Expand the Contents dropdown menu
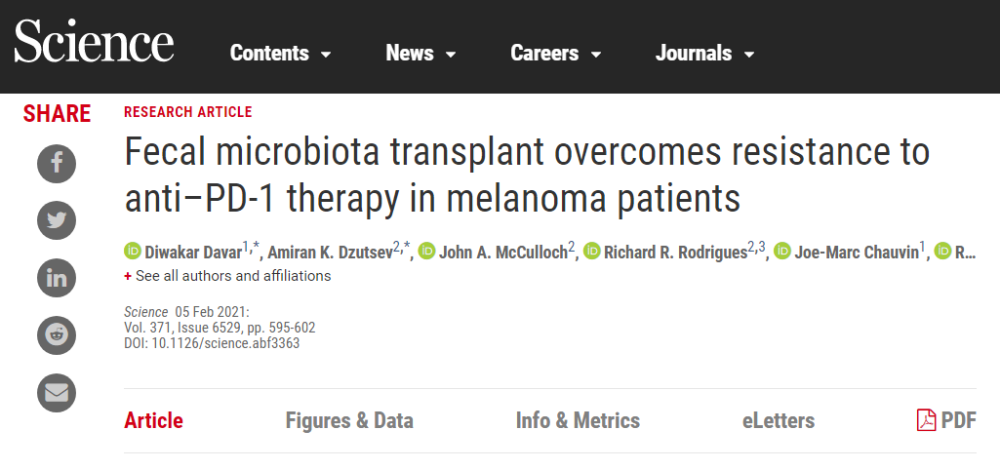This screenshot has height=469, width=1000. tap(280, 53)
